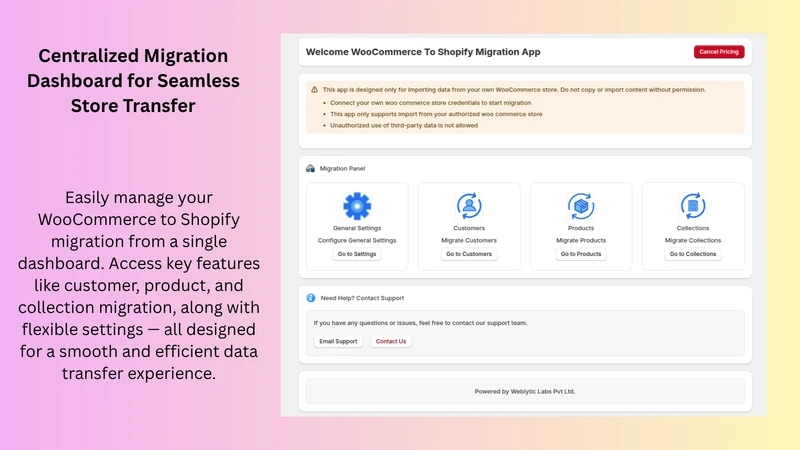Screen dimensions: 800x450
Task: Click 'Centralized Migration Dashboard' headline text
Action: [133, 81]
